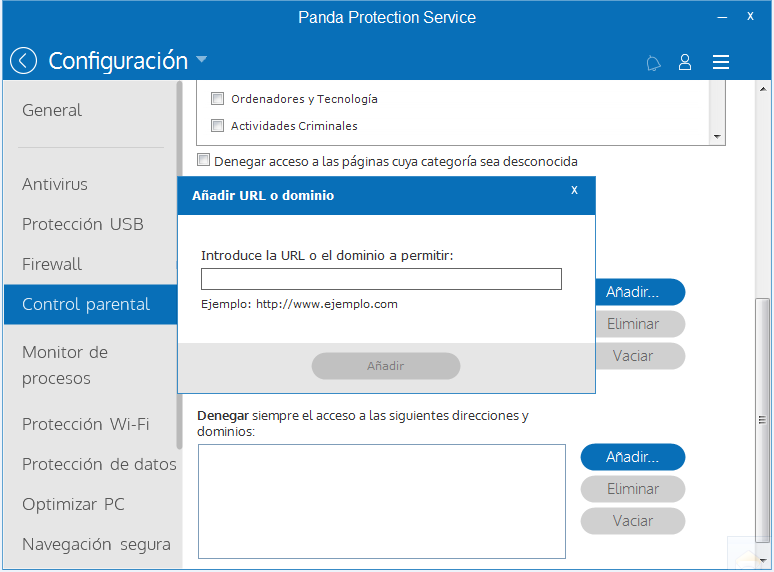Click the category list down arrow
This screenshot has height=572, width=774.
[x=717, y=137]
